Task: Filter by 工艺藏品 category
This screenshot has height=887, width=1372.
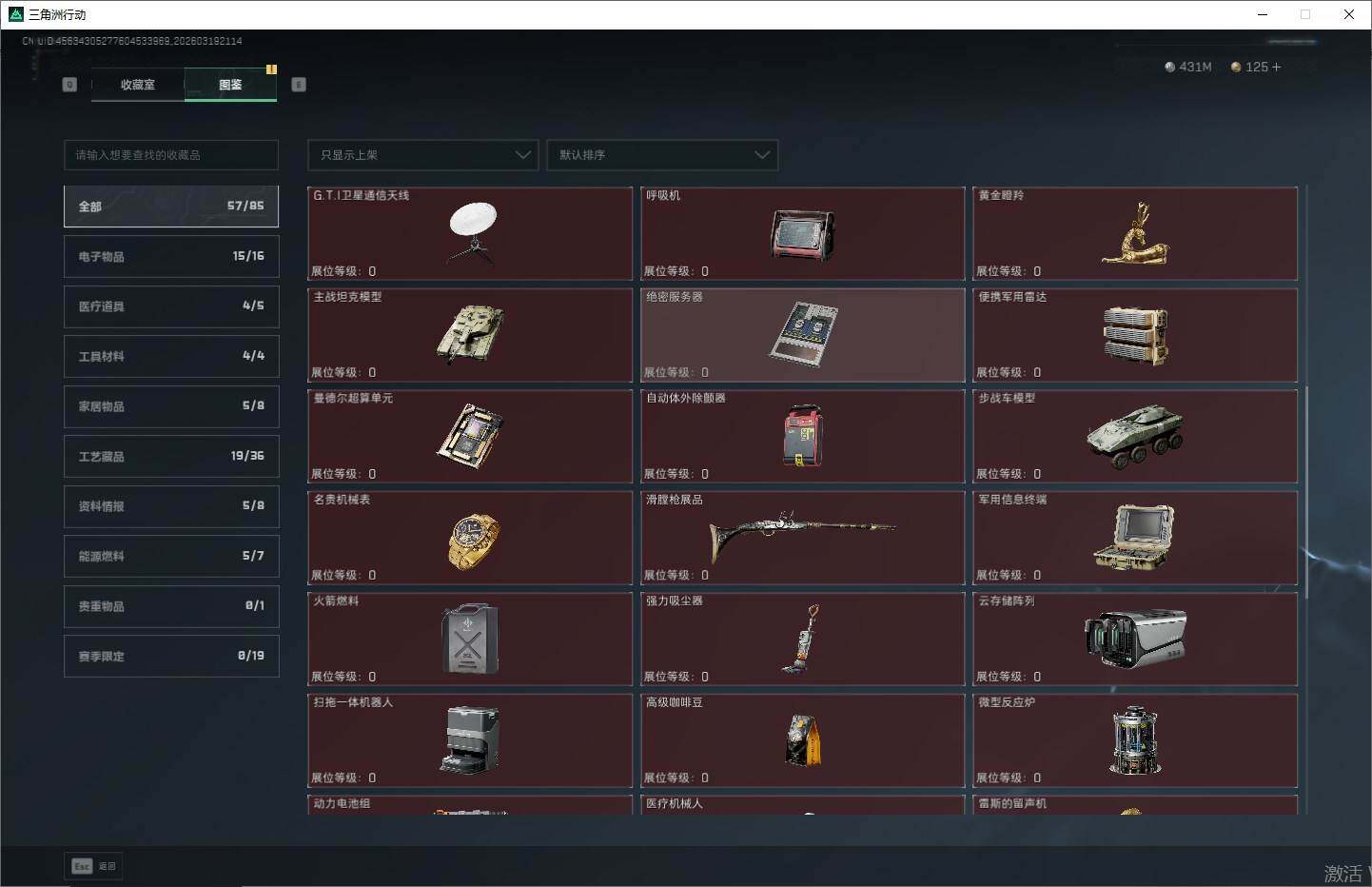Action: point(171,457)
